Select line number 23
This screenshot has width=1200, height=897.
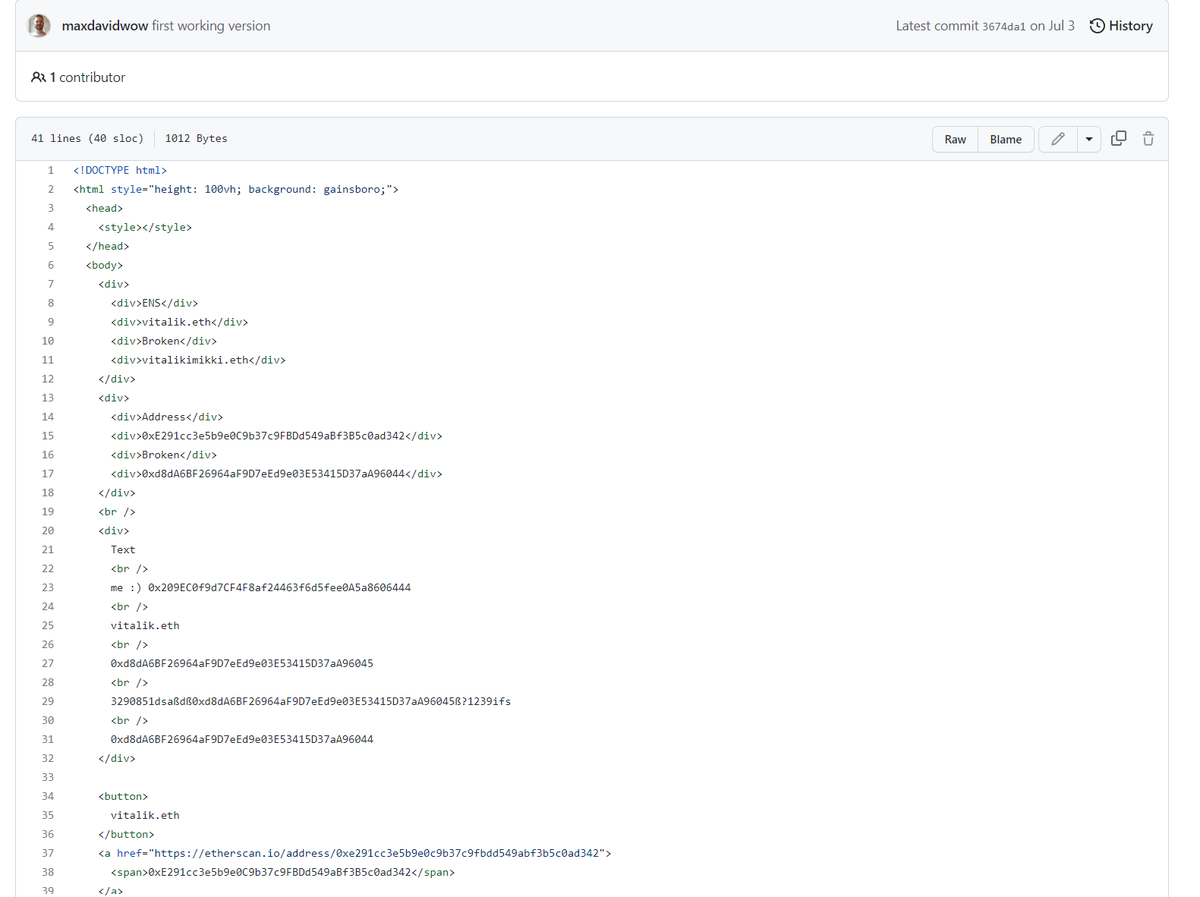point(47,587)
